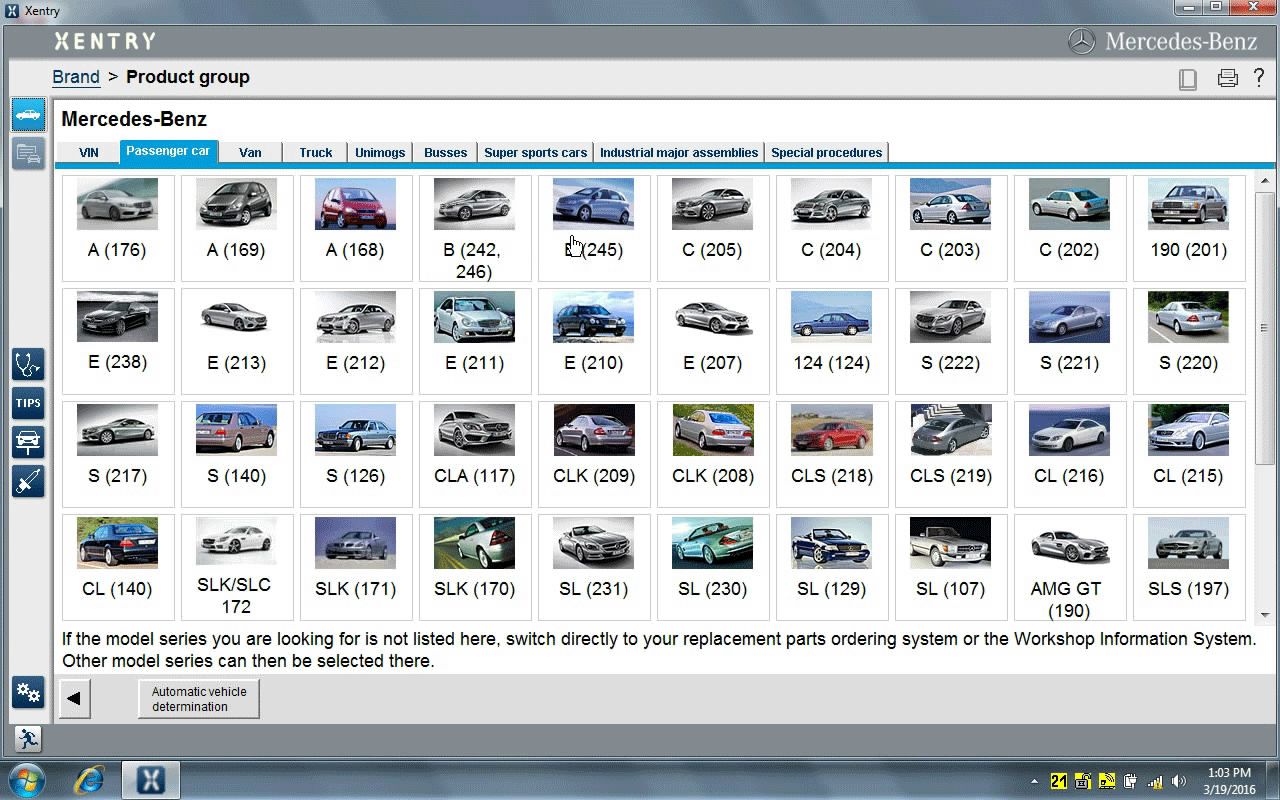This screenshot has width=1280, height=800.
Task: Click the printer icon
Action: pos(1227,79)
